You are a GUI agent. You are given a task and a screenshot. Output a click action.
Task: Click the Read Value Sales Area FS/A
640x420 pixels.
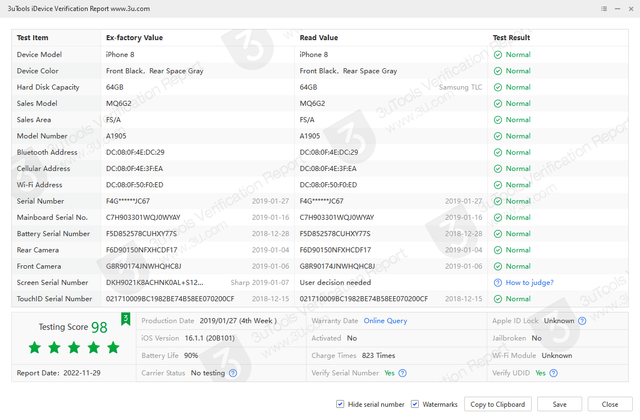tap(307, 120)
